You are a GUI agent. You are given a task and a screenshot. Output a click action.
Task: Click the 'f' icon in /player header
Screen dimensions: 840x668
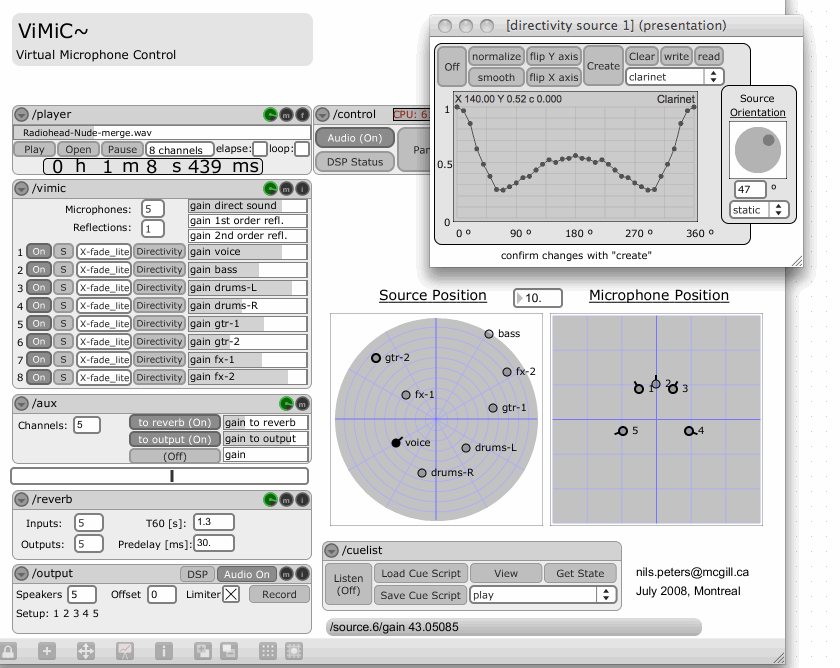pos(302,115)
